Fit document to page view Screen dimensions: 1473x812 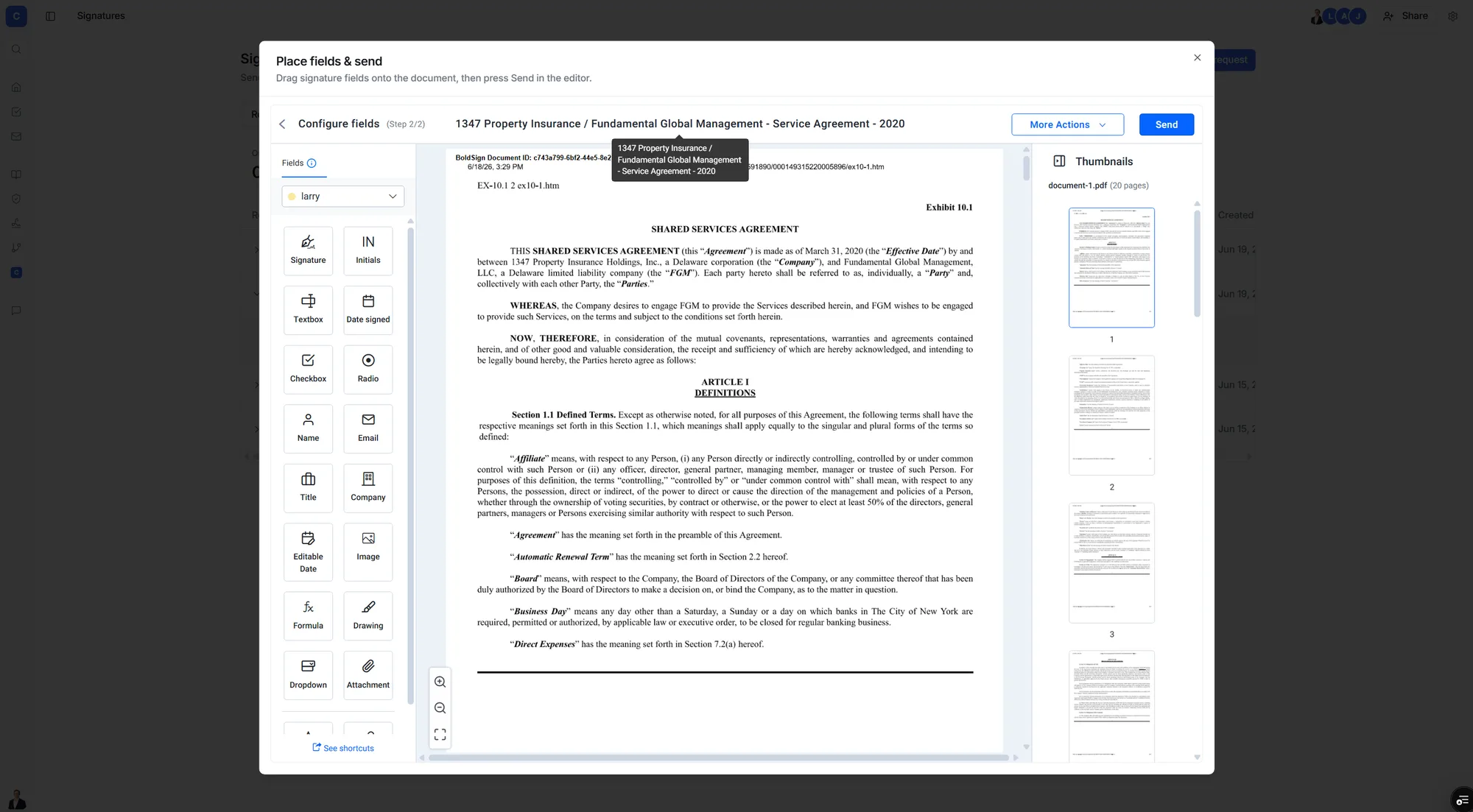point(440,735)
